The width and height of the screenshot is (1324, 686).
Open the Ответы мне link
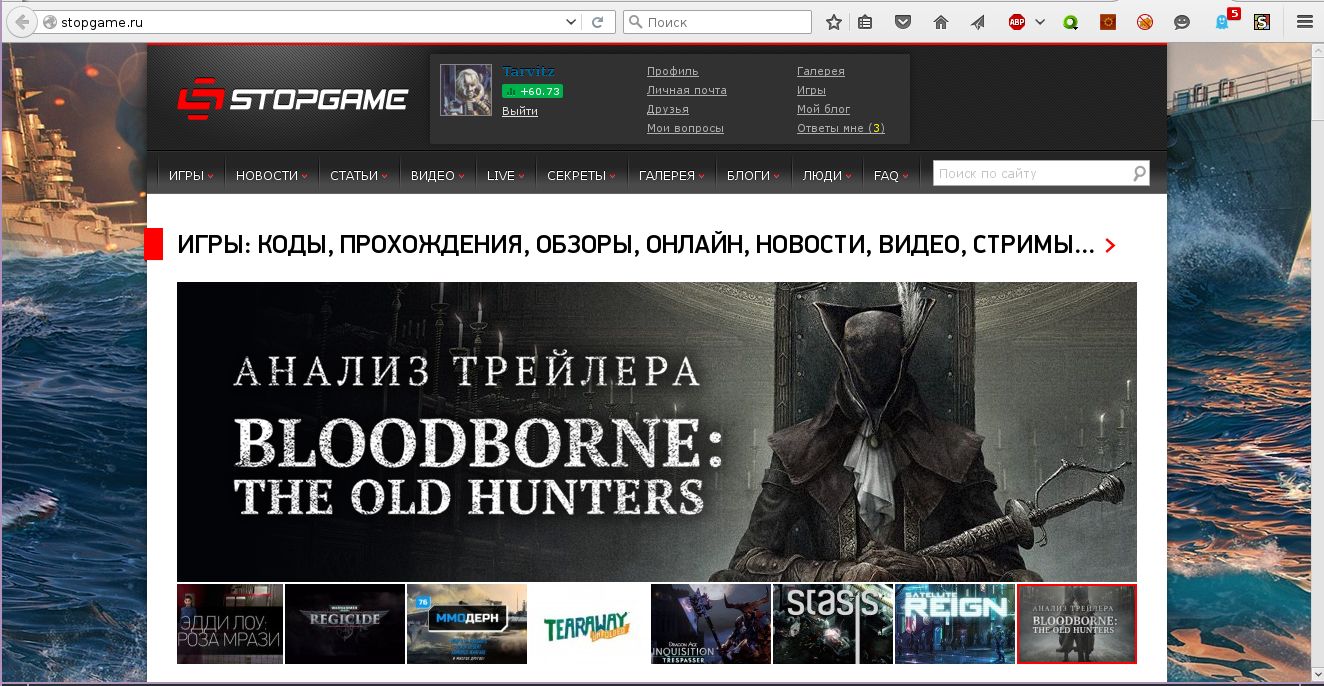841,128
